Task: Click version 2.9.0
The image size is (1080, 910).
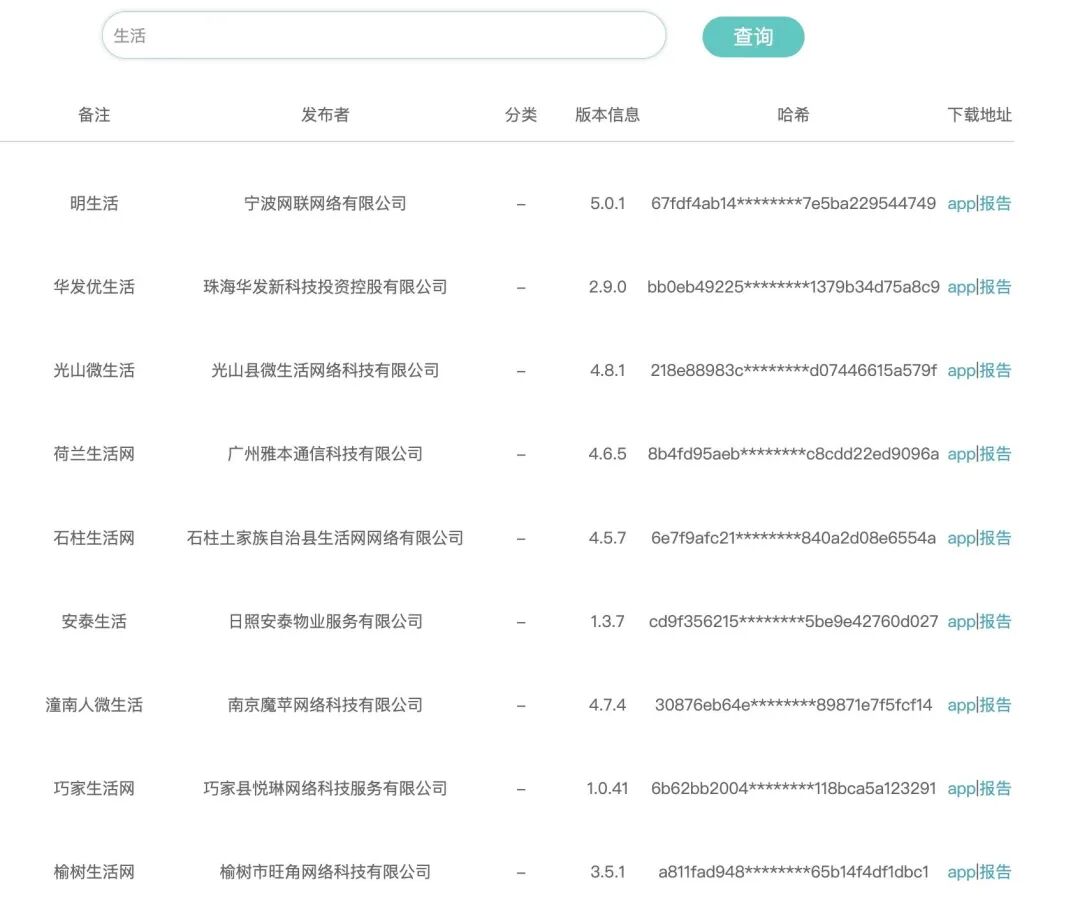Action: tap(608, 287)
